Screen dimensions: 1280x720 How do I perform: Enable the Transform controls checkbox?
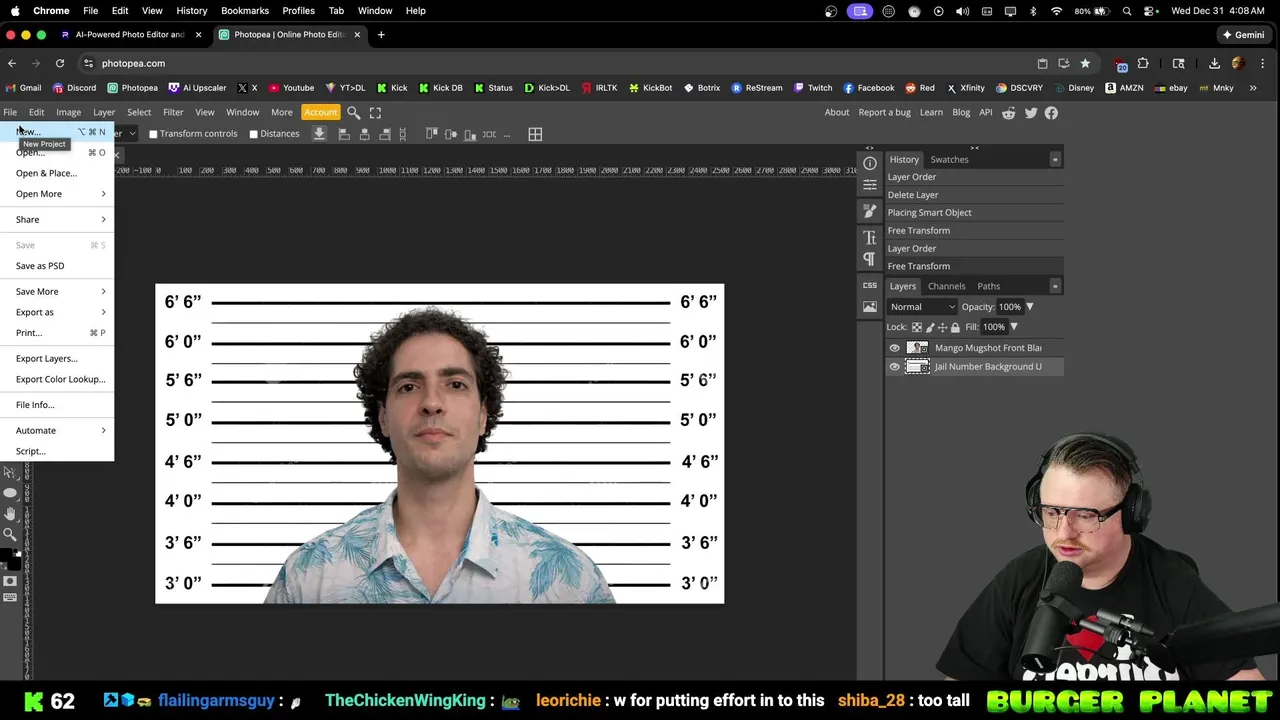[153, 134]
